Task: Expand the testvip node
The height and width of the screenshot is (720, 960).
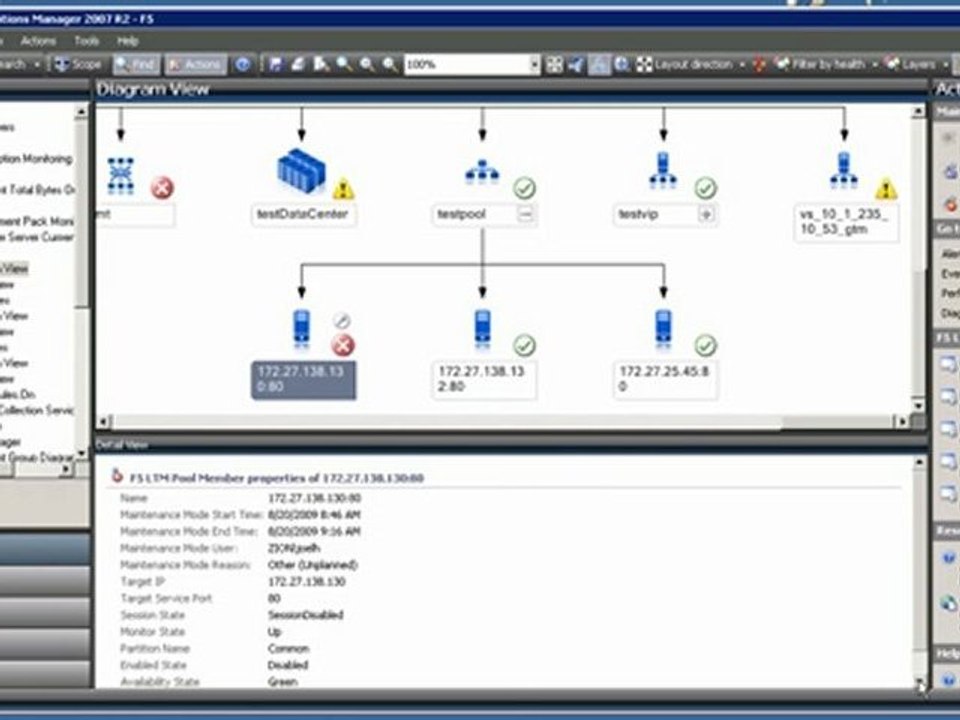Action: (706, 214)
